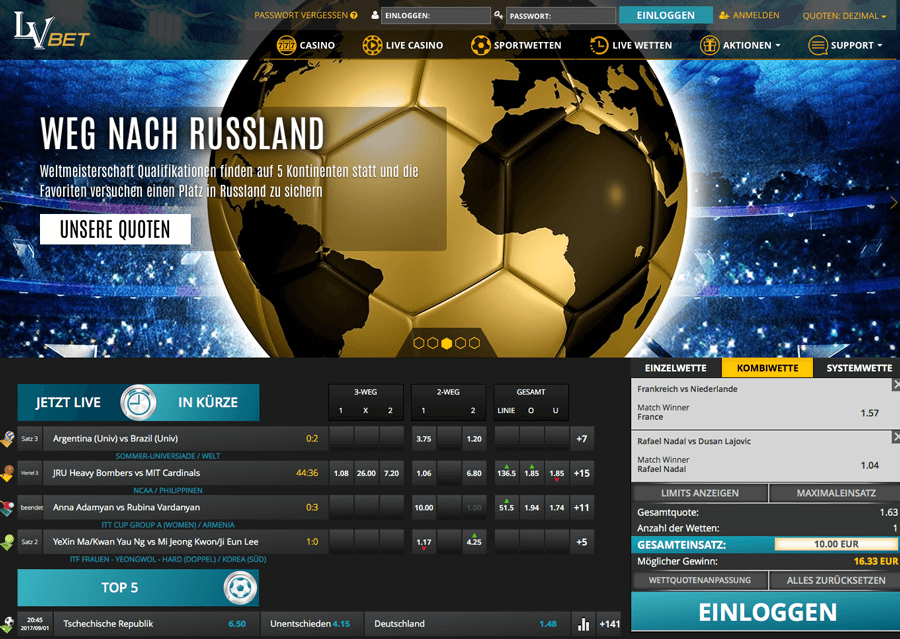Expand +5 more markets for YeXin Ma match
The image size is (900, 639).
coord(581,542)
